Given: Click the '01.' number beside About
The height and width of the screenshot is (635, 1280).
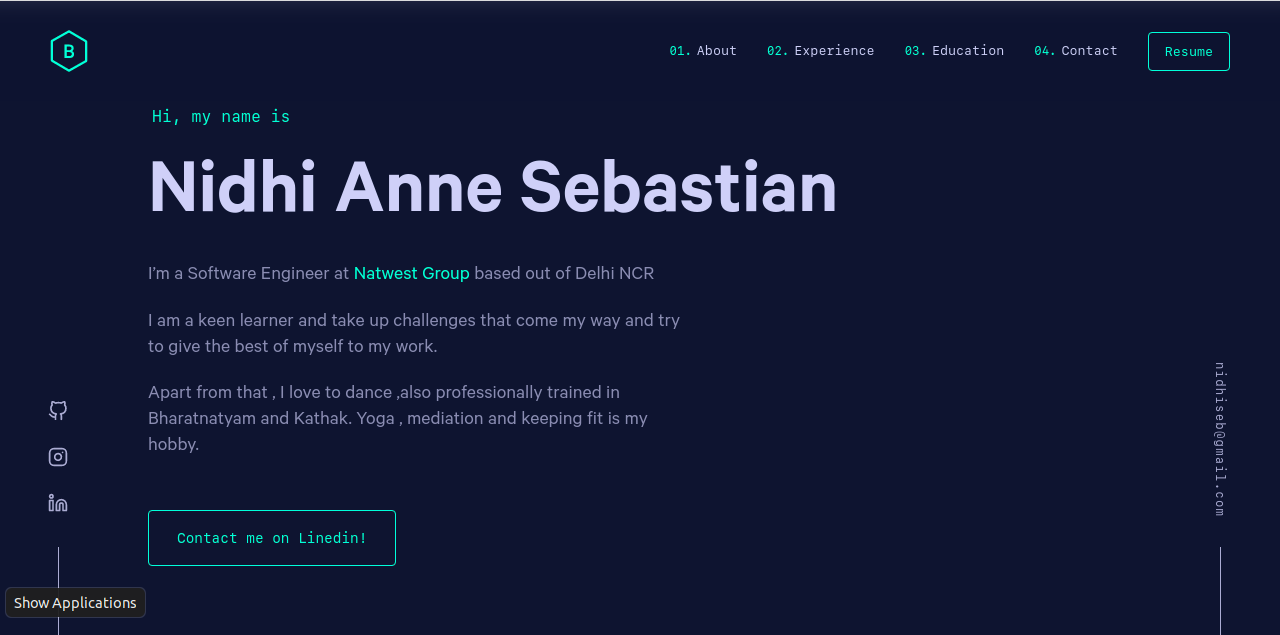Looking at the screenshot, I should click(680, 51).
